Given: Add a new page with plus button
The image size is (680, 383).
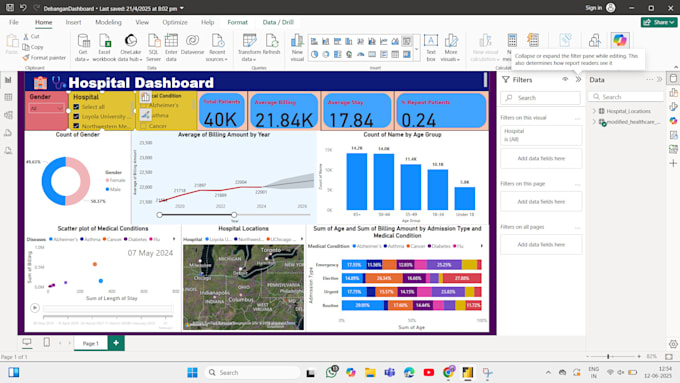Looking at the screenshot, I should [x=116, y=343].
